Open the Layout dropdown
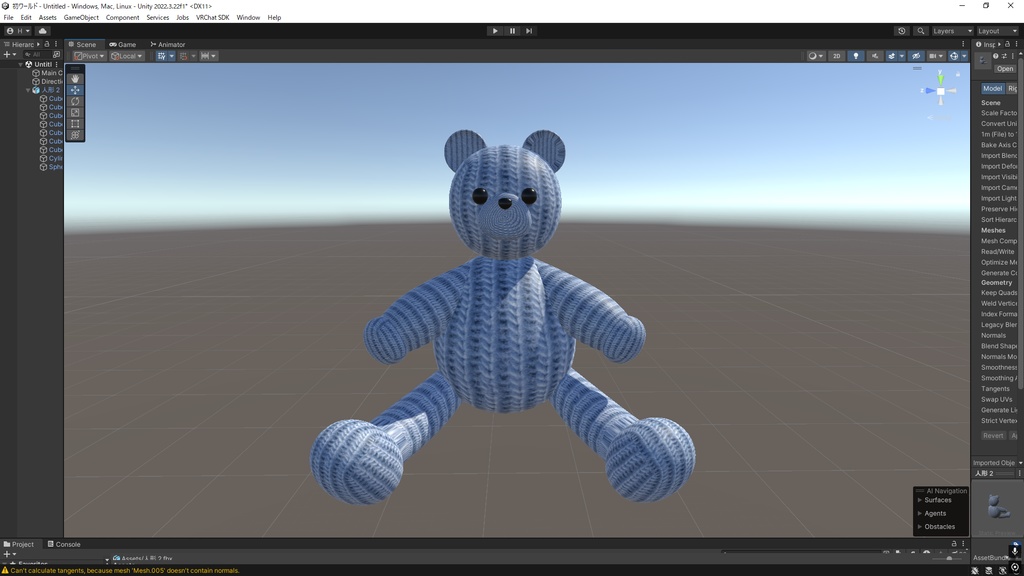Image resolution: width=1024 pixels, height=576 pixels. pyautogui.click(x=997, y=31)
